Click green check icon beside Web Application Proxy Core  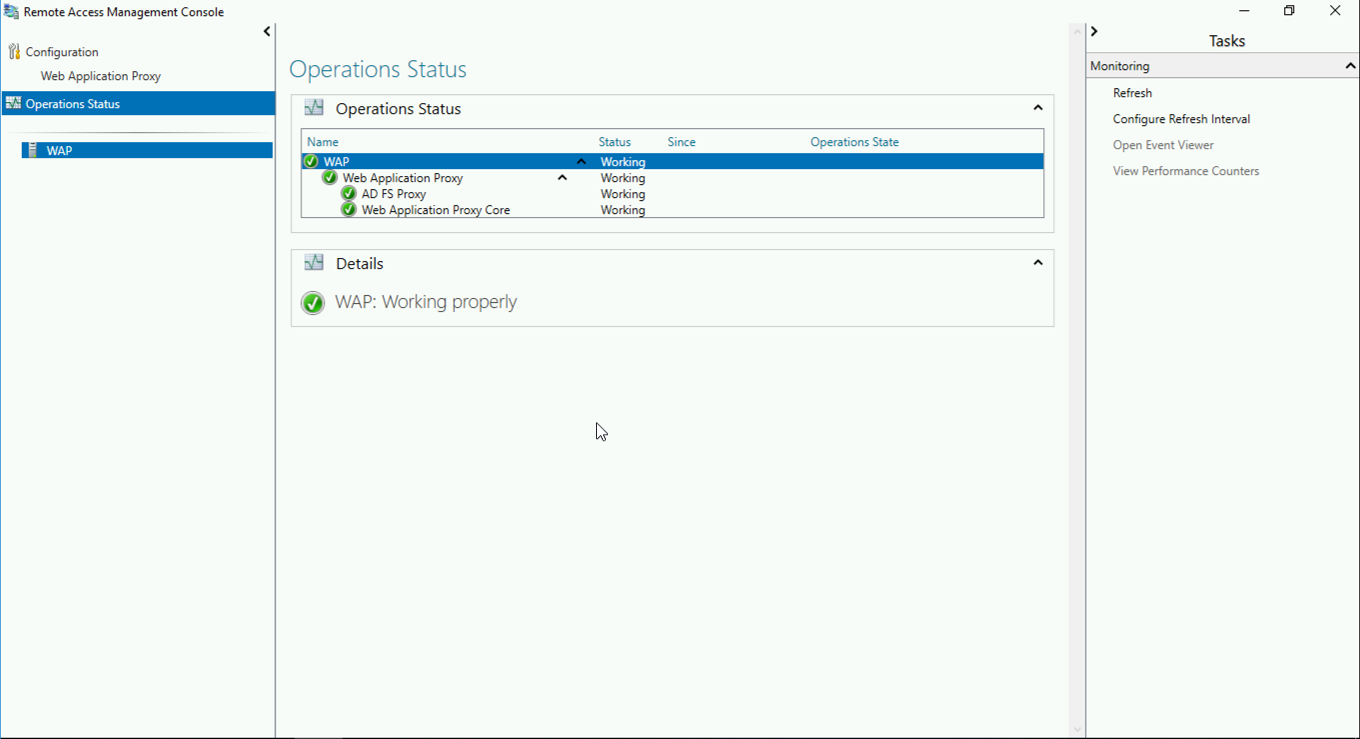[x=349, y=210]
